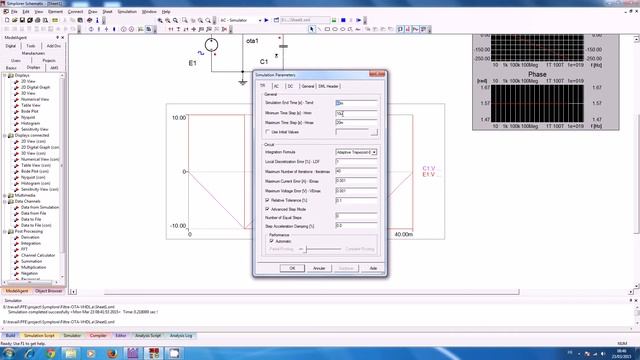Click the blue stop simulation square icon
The height and width of the screenshot is (360, 640).
pyautogui.click(x=343, y=20)
